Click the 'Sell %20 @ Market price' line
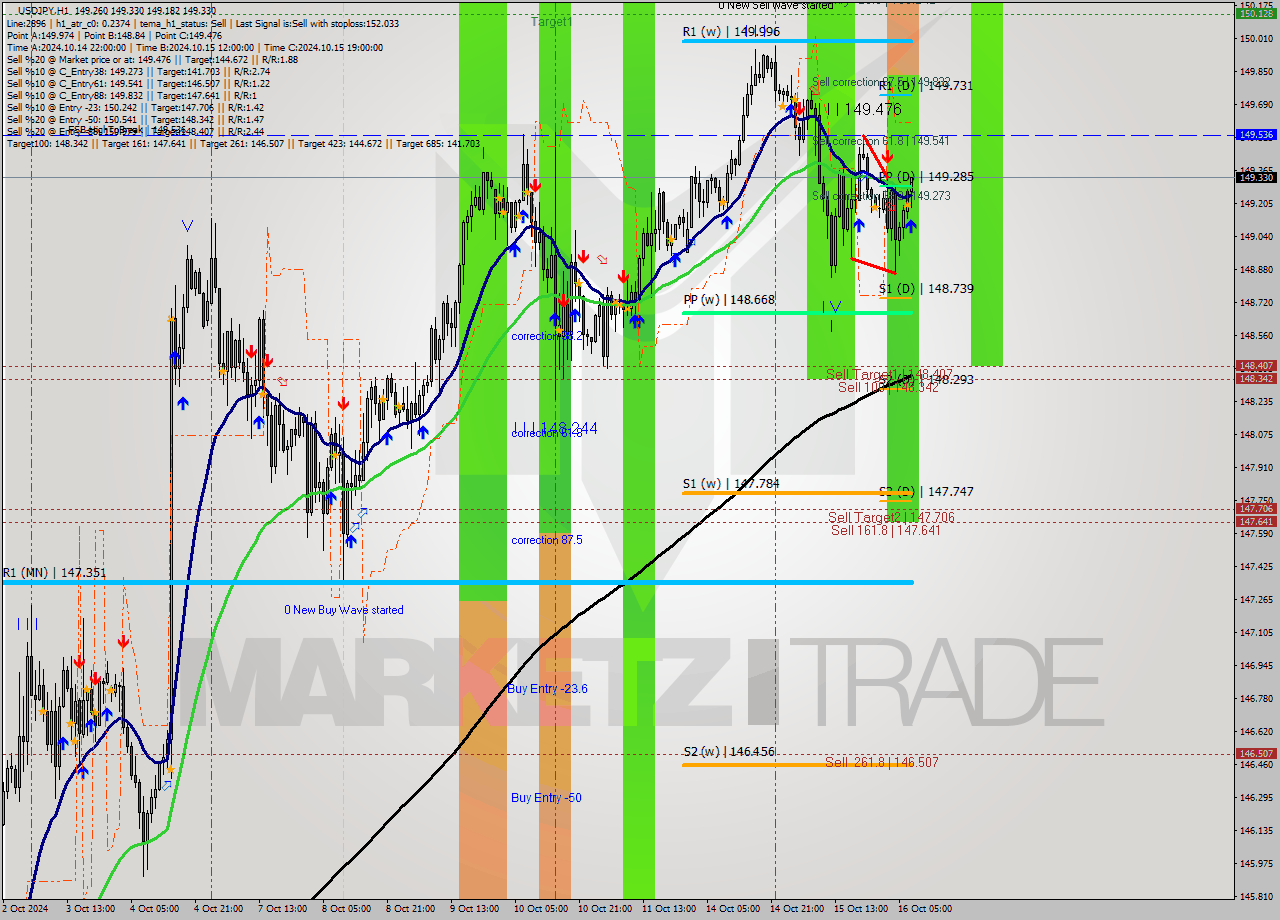The image size is (1280, 920). pos(151,59)
